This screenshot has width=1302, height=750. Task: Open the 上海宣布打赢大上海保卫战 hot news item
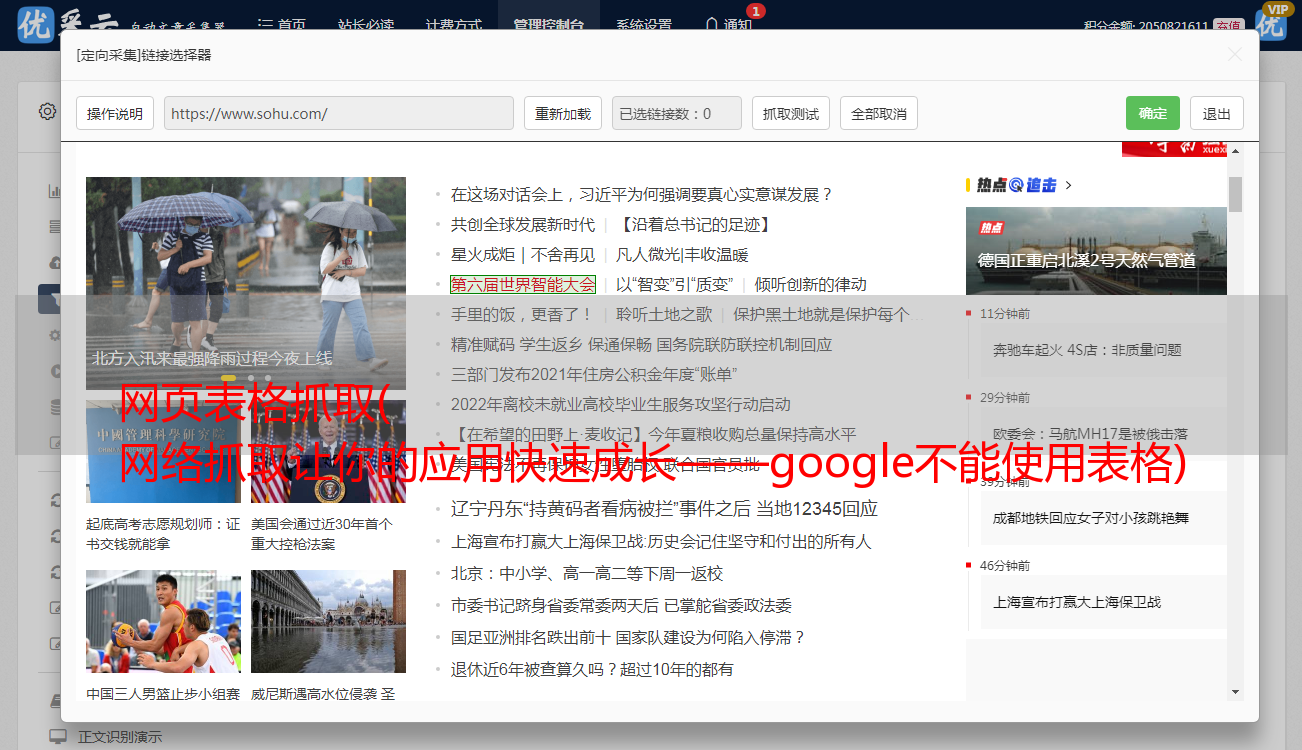(x=1076, y=602)
